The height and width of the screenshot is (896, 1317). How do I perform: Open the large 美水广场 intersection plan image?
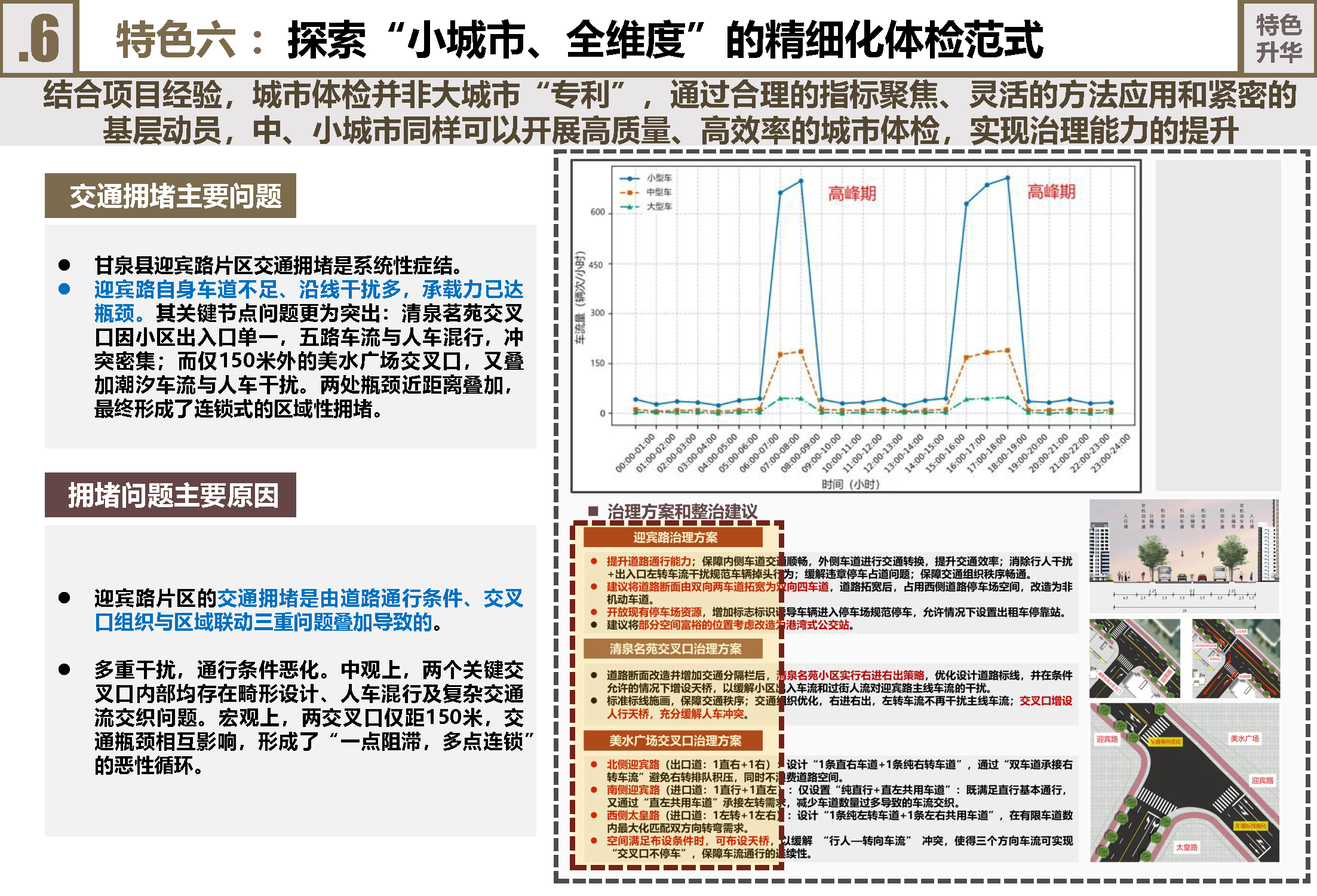point(1184,783)
